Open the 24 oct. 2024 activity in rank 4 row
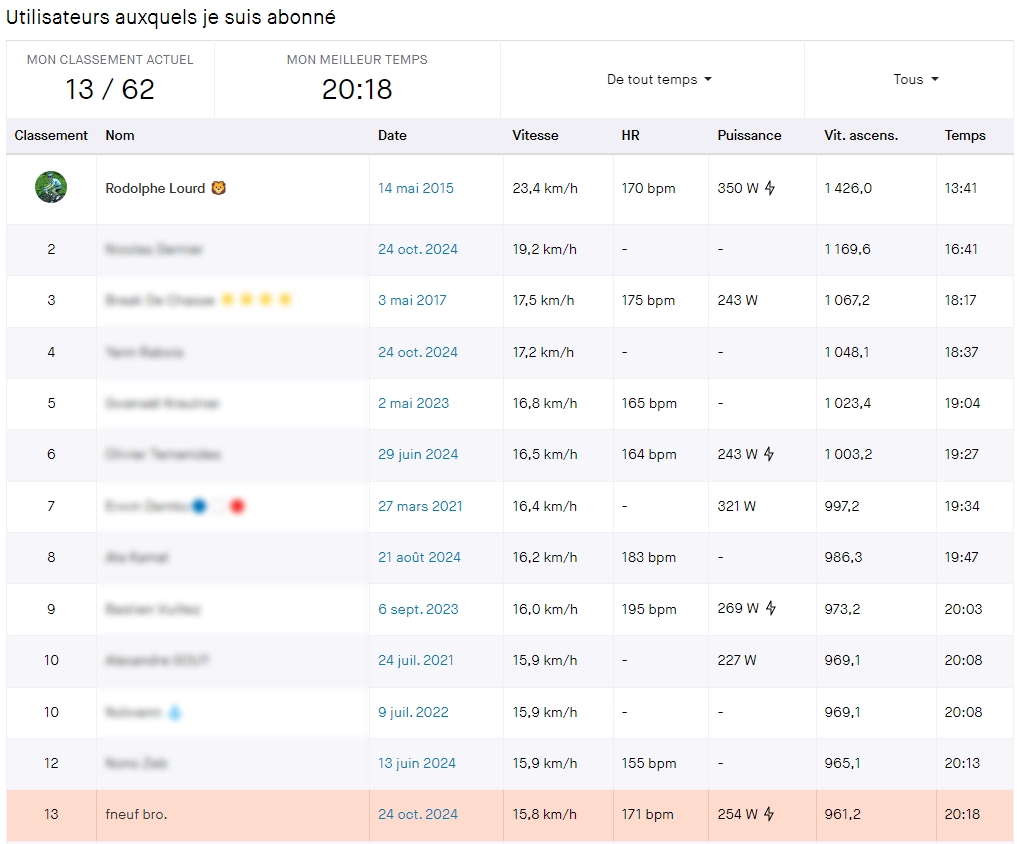The width and height of the screenshot is (1017, 844). tap(418, 352)
